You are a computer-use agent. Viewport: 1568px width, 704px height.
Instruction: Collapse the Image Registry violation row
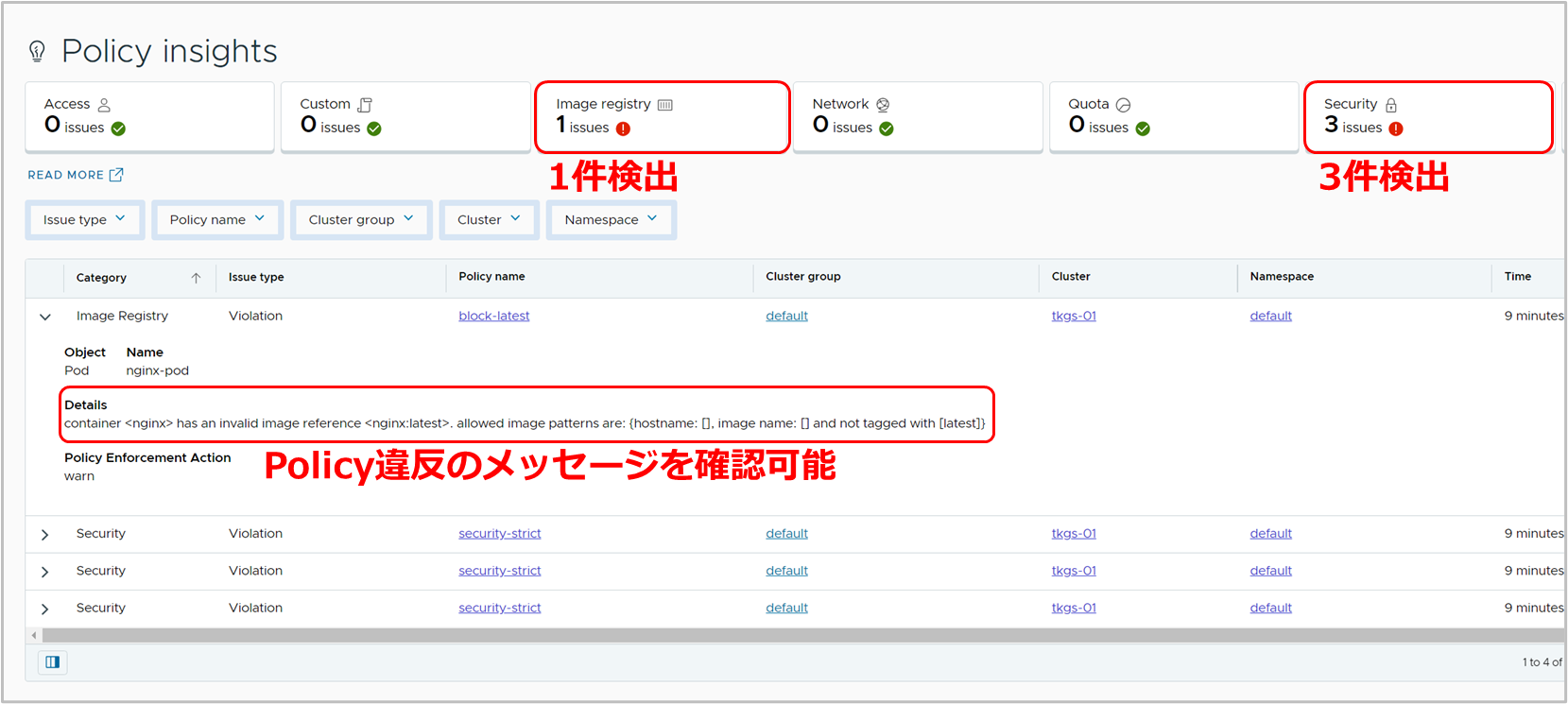point(45,317)
